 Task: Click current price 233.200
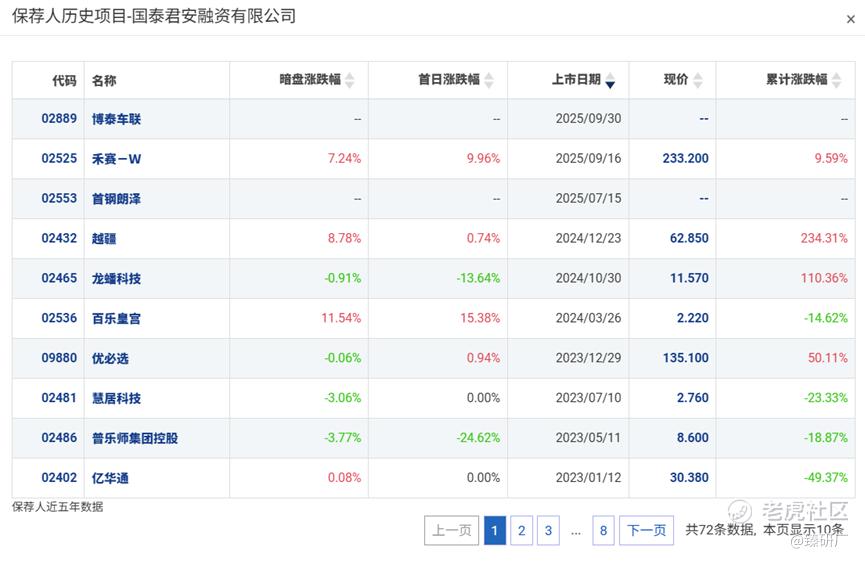[685, 158]
